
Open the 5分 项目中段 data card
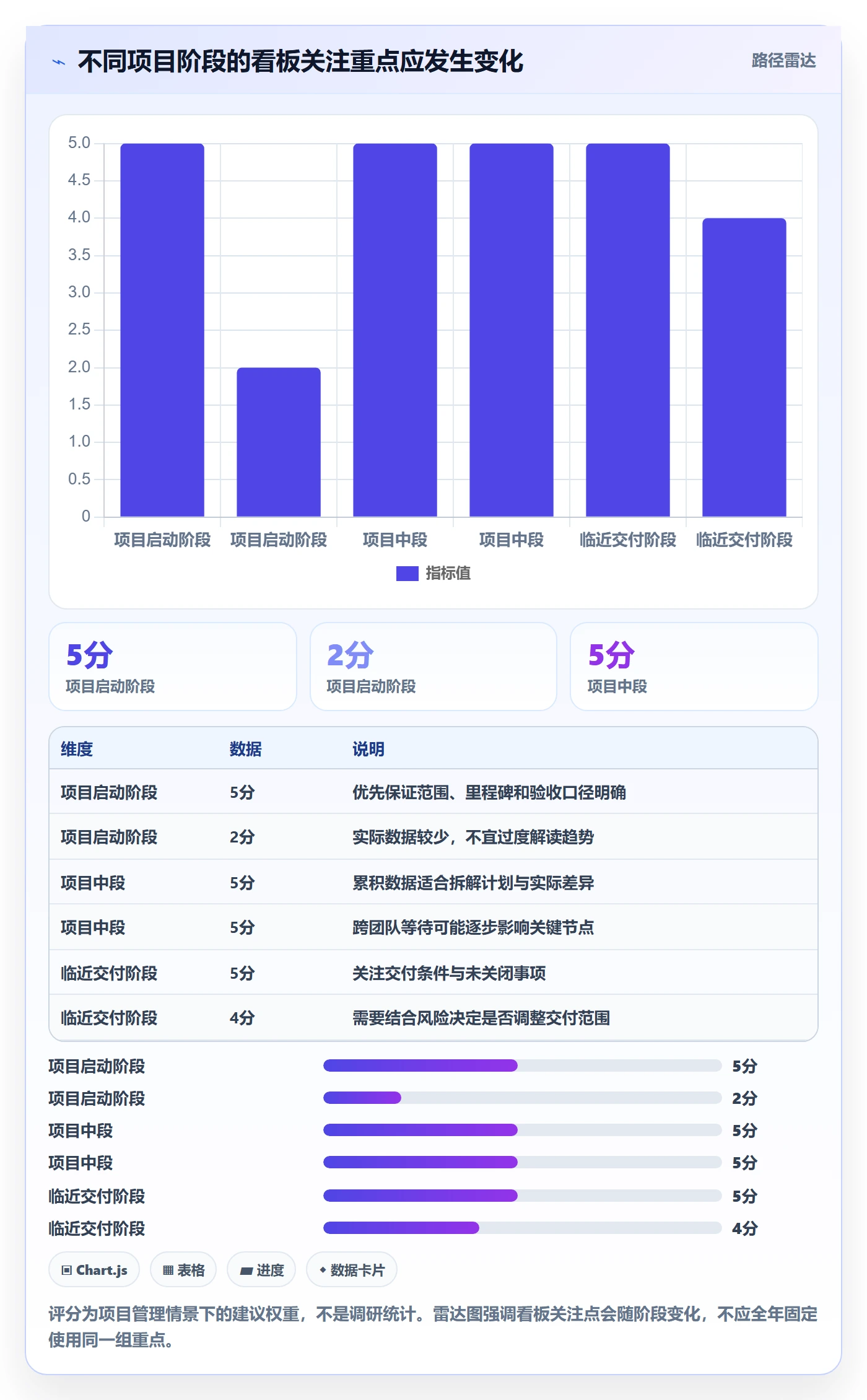pyautogui.click(x=694, y=667)
